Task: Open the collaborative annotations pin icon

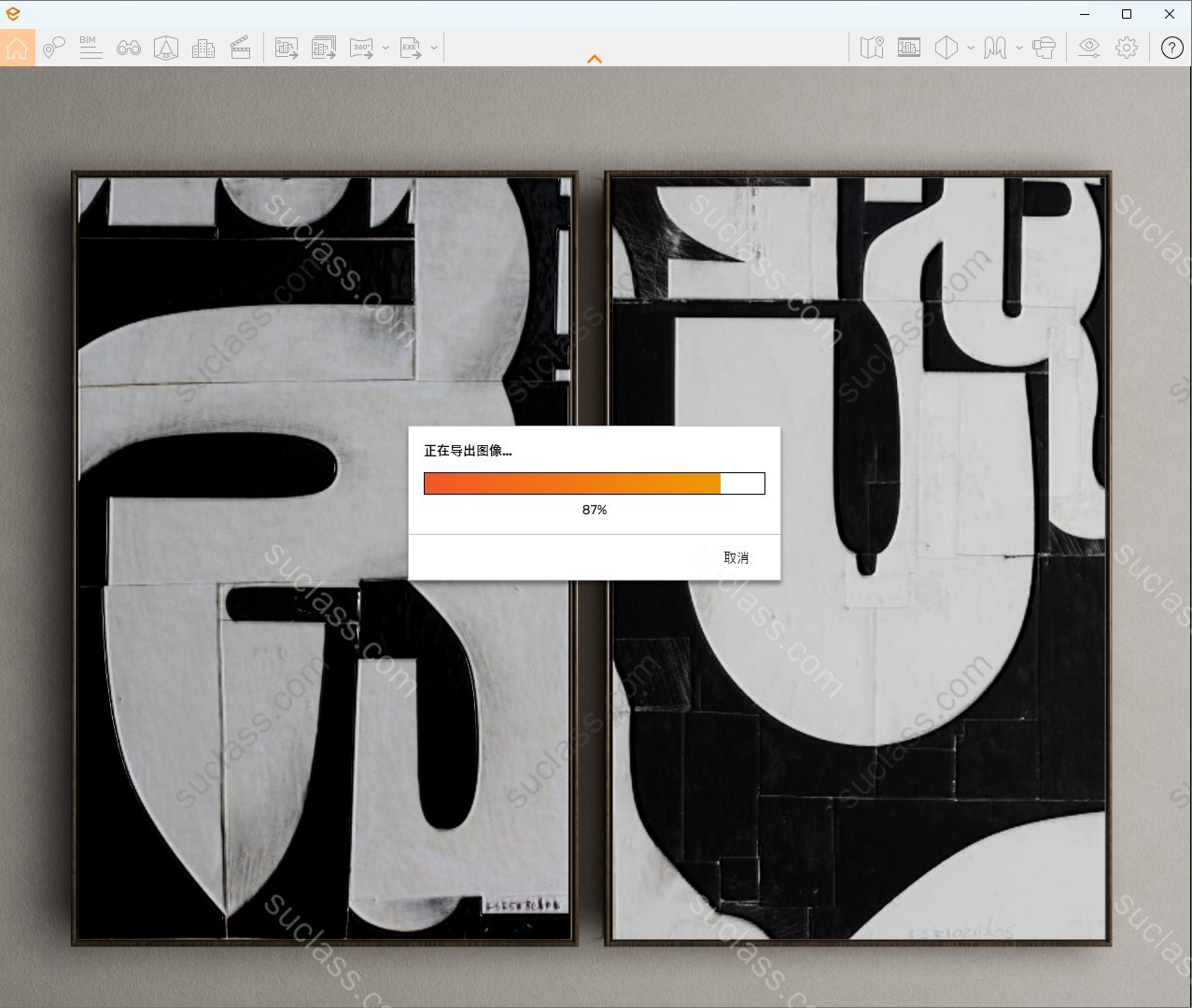Action: pos(53,48)
